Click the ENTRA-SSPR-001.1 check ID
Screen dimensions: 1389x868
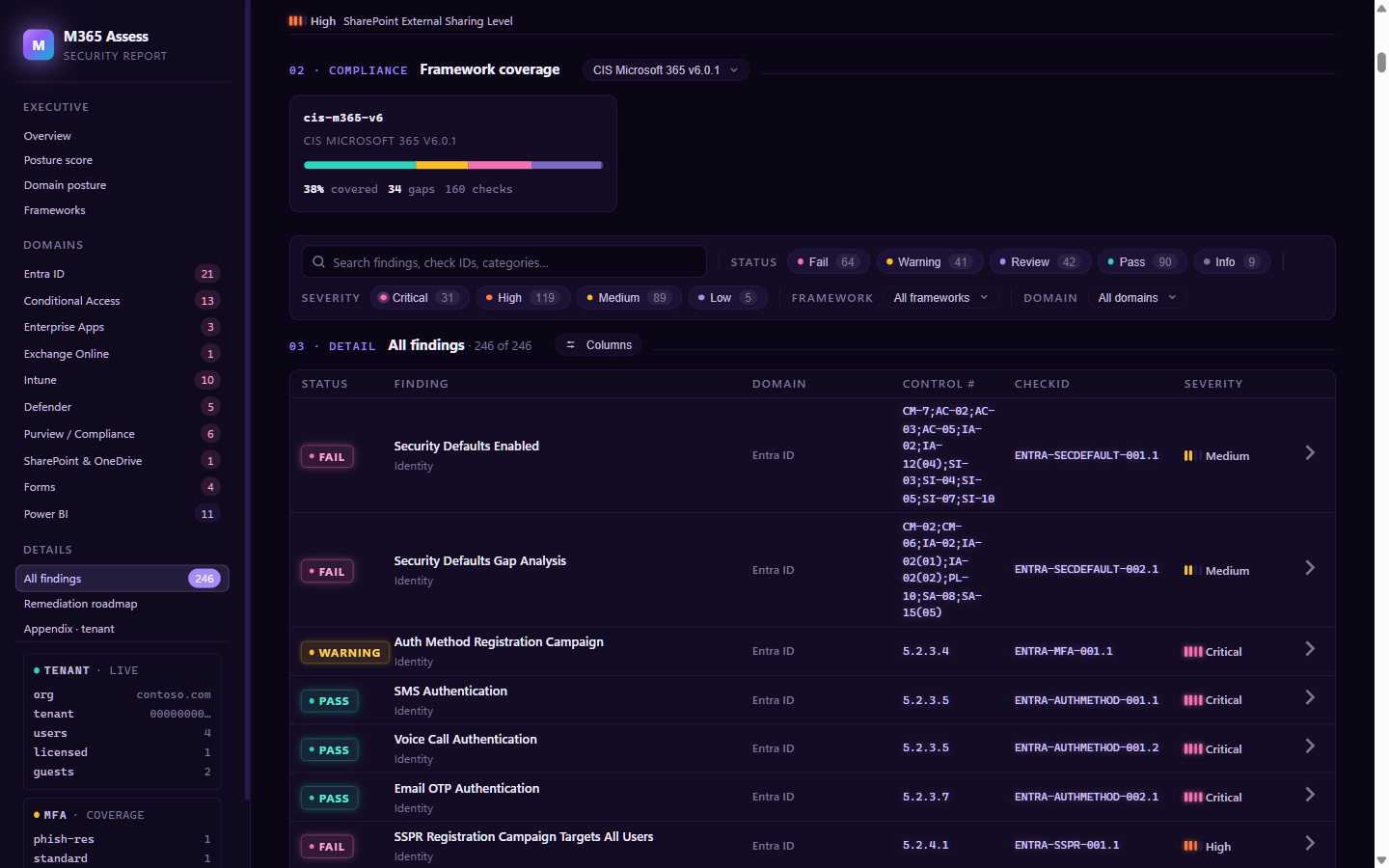pyautogui.click(x=1067, y=845)
